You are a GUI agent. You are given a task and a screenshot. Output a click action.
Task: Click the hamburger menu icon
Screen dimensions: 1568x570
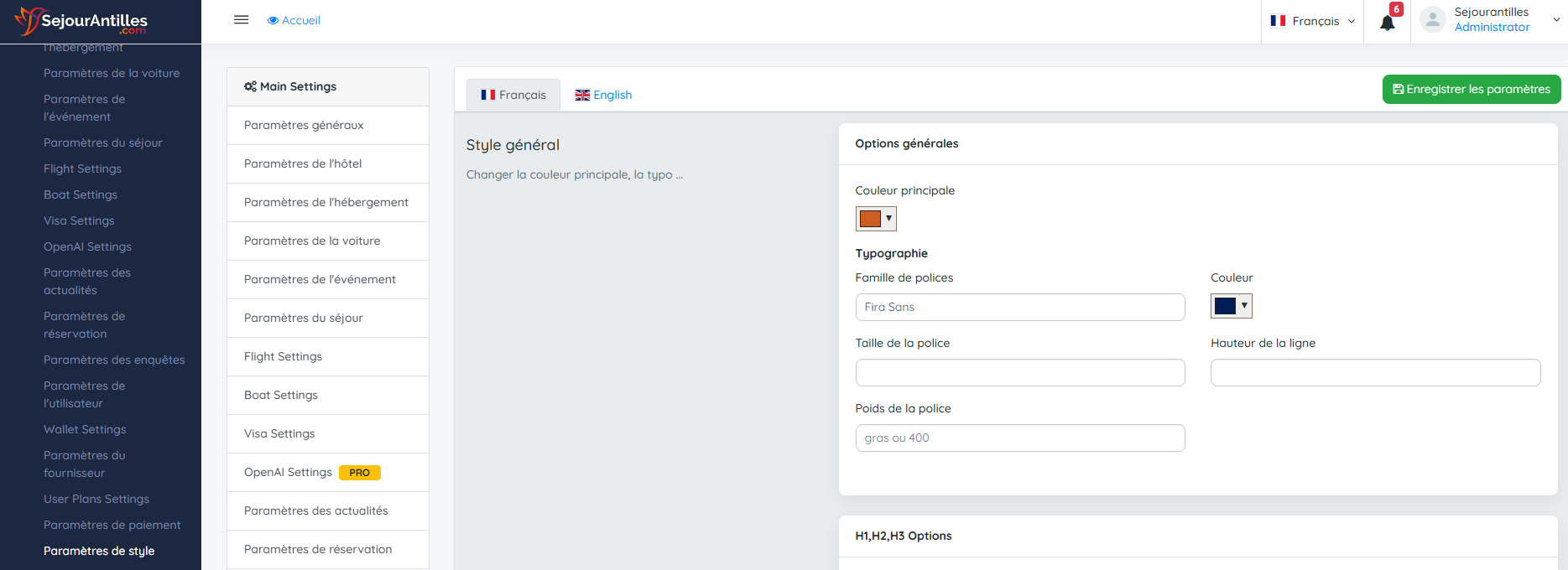[x=241, y=20]
